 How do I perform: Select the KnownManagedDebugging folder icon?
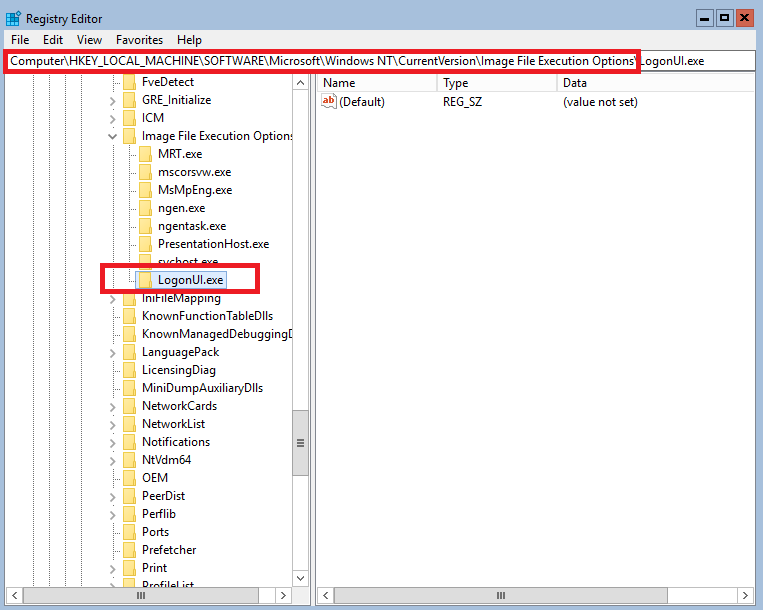pyautogui.click(x=129, y=334)
